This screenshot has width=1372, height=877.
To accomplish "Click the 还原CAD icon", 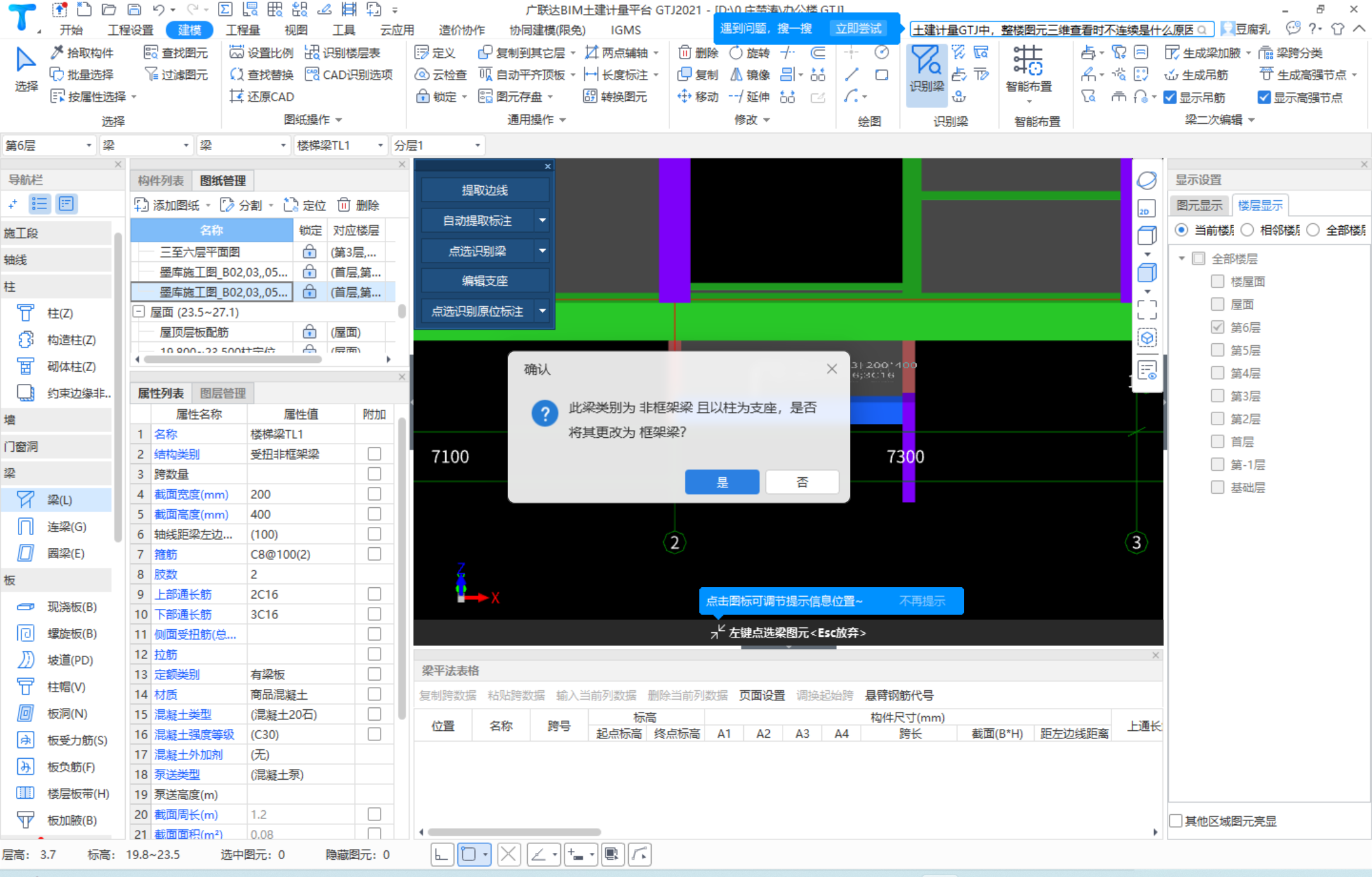I will [236, 97].
